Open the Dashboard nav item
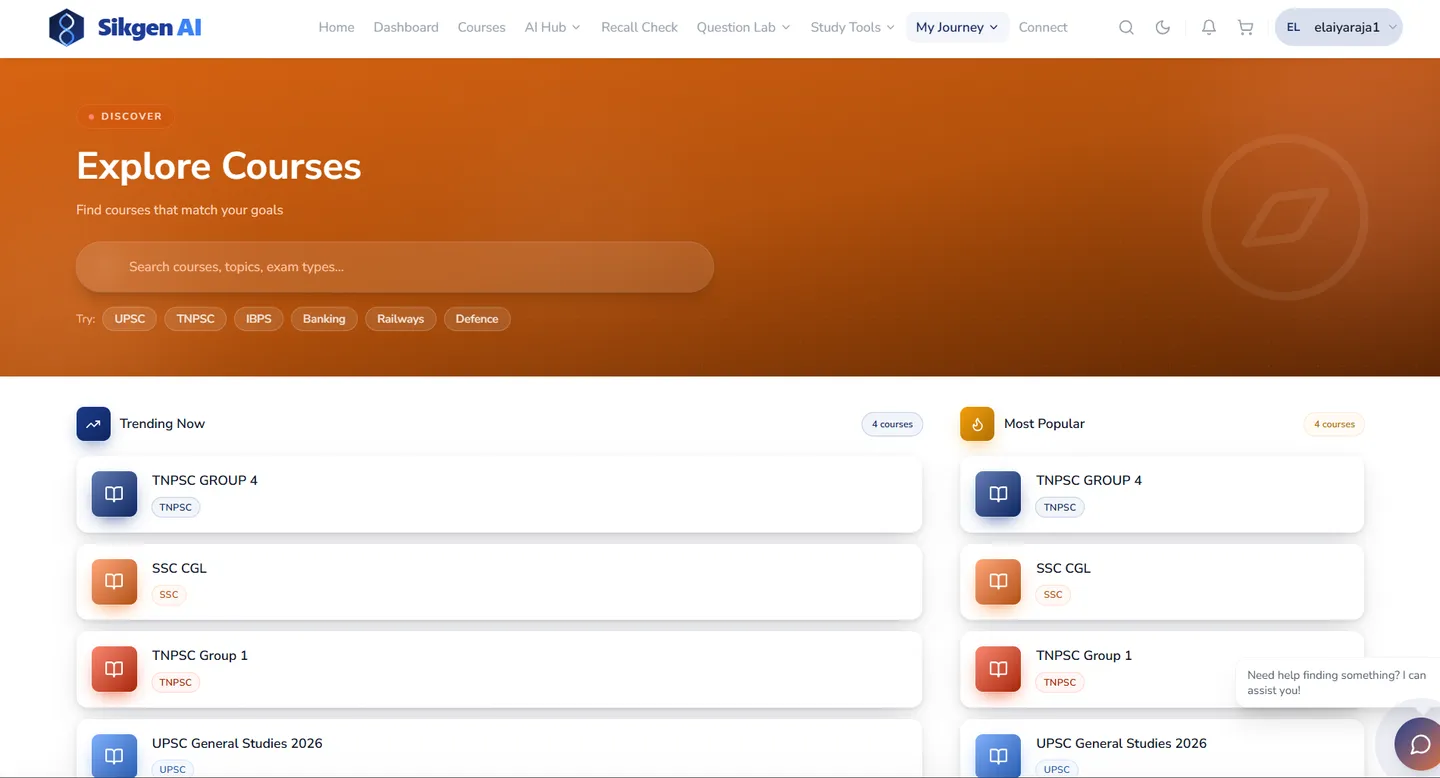This screenshot has height=778, width=1440. pyautogui.click(x=406, y=28)
